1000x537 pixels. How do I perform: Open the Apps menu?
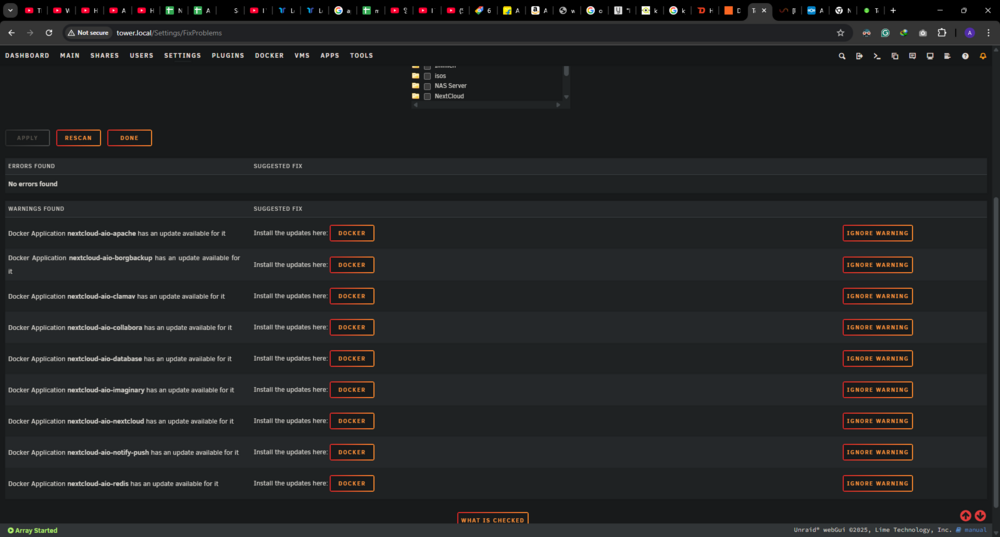(330, 55)
